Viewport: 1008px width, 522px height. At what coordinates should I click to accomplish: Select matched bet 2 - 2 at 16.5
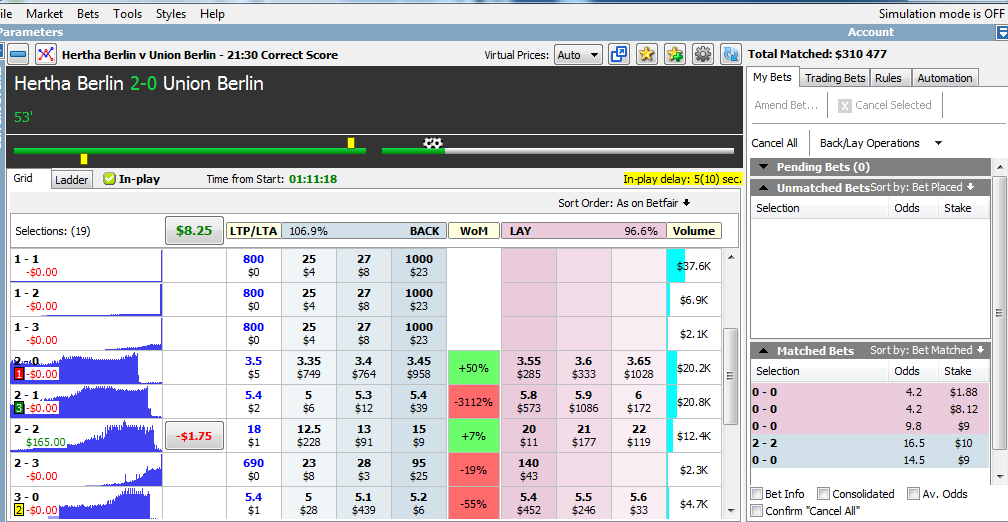coord(870,443)
